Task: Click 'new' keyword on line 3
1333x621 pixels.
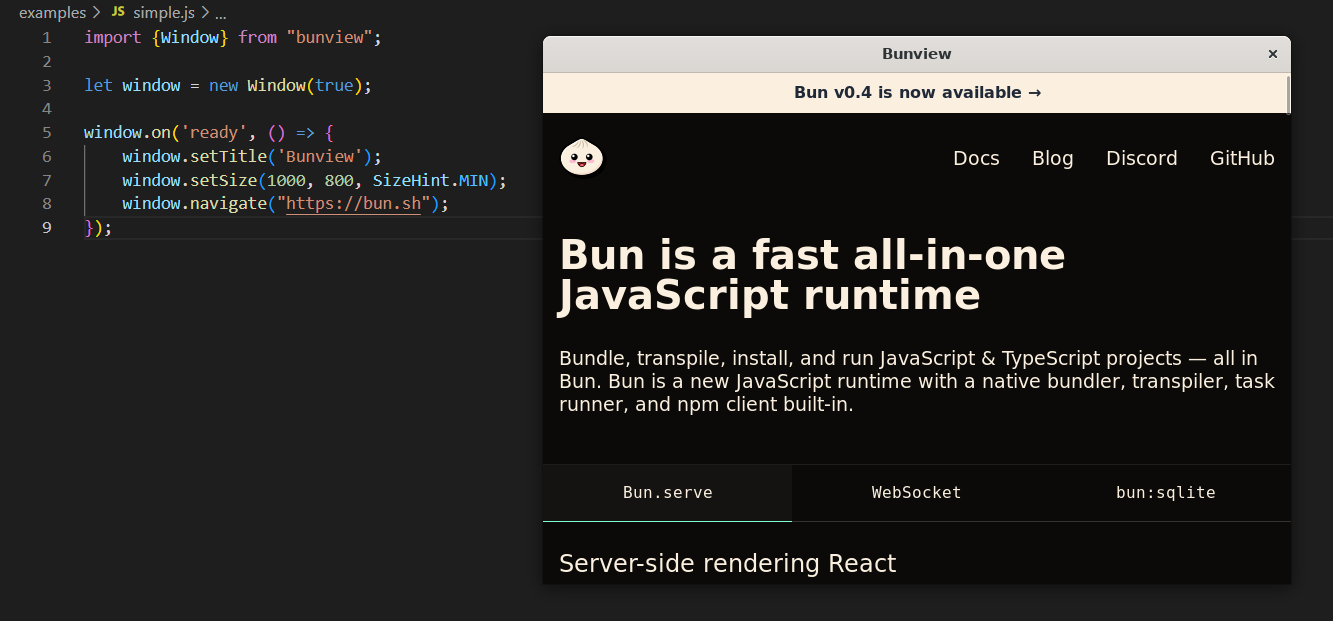Action: tap(224, 86)
